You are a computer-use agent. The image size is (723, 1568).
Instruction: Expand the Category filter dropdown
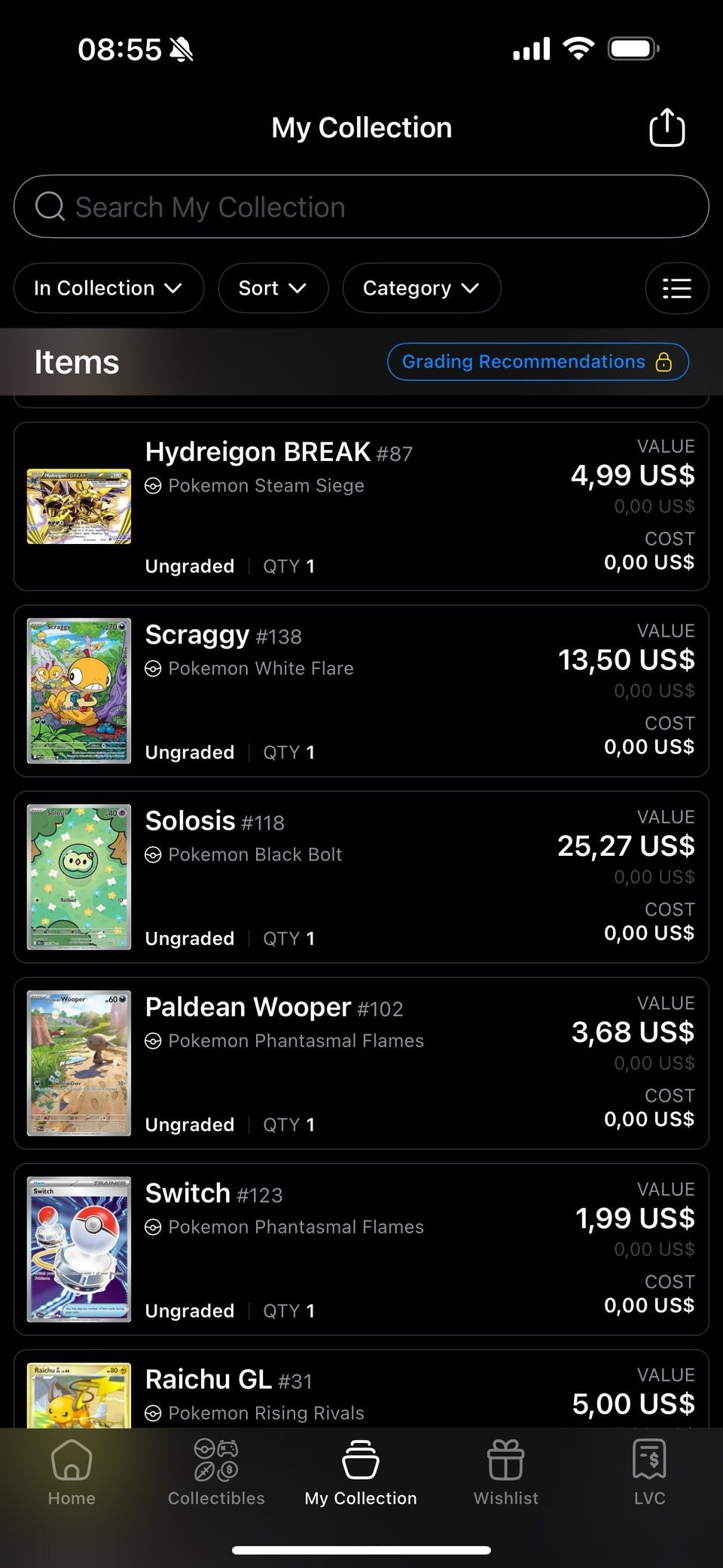coord(421,288)
